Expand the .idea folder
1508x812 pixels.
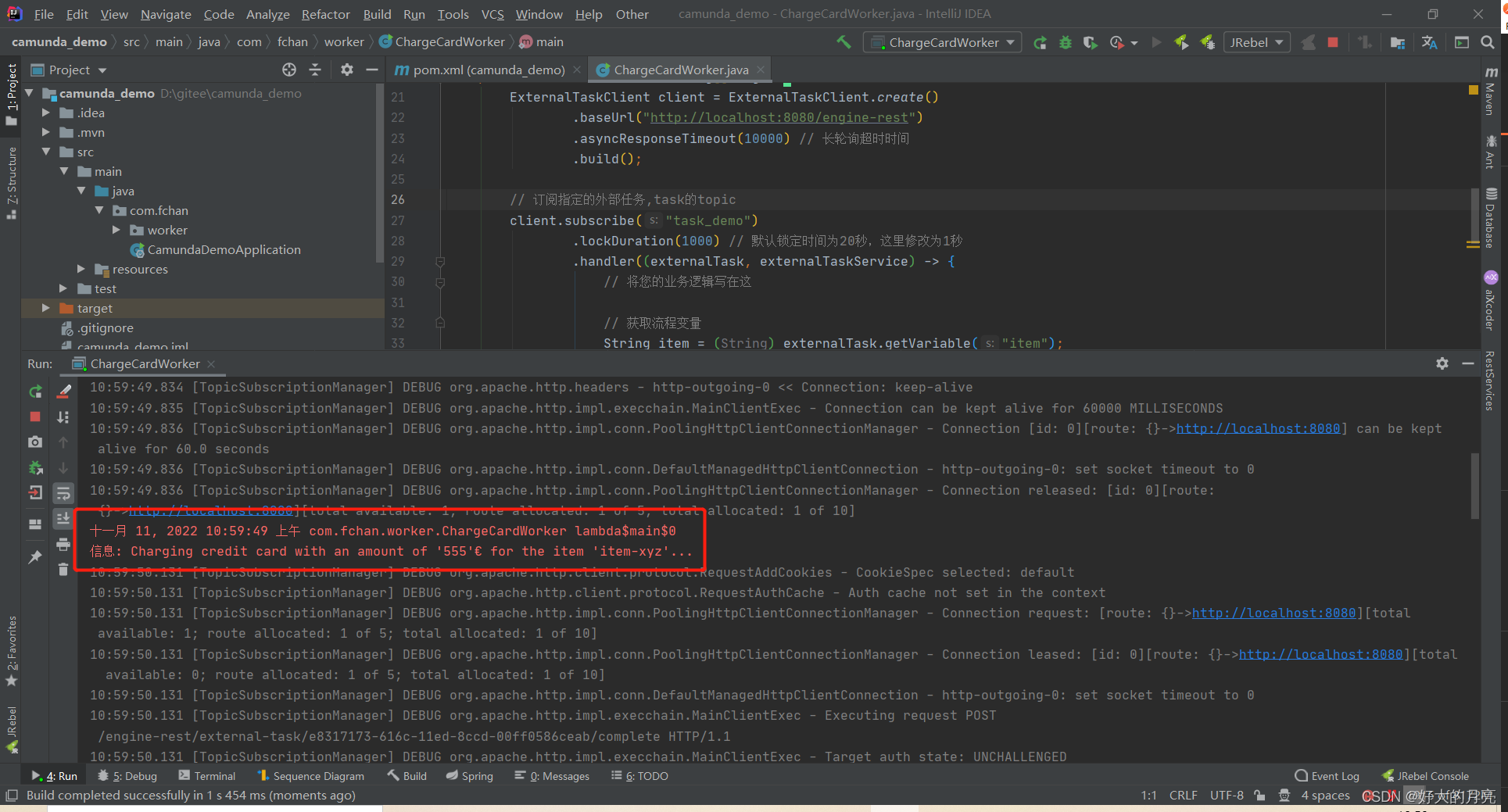[46, 113]
